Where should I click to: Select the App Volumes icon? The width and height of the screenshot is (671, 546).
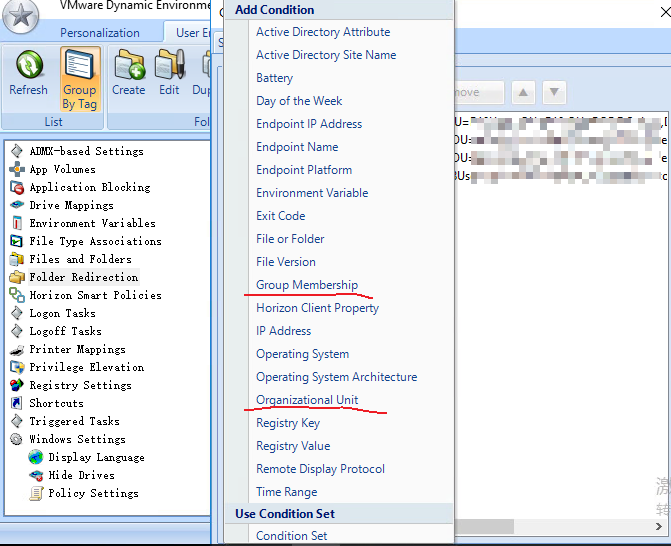(17, 169)
